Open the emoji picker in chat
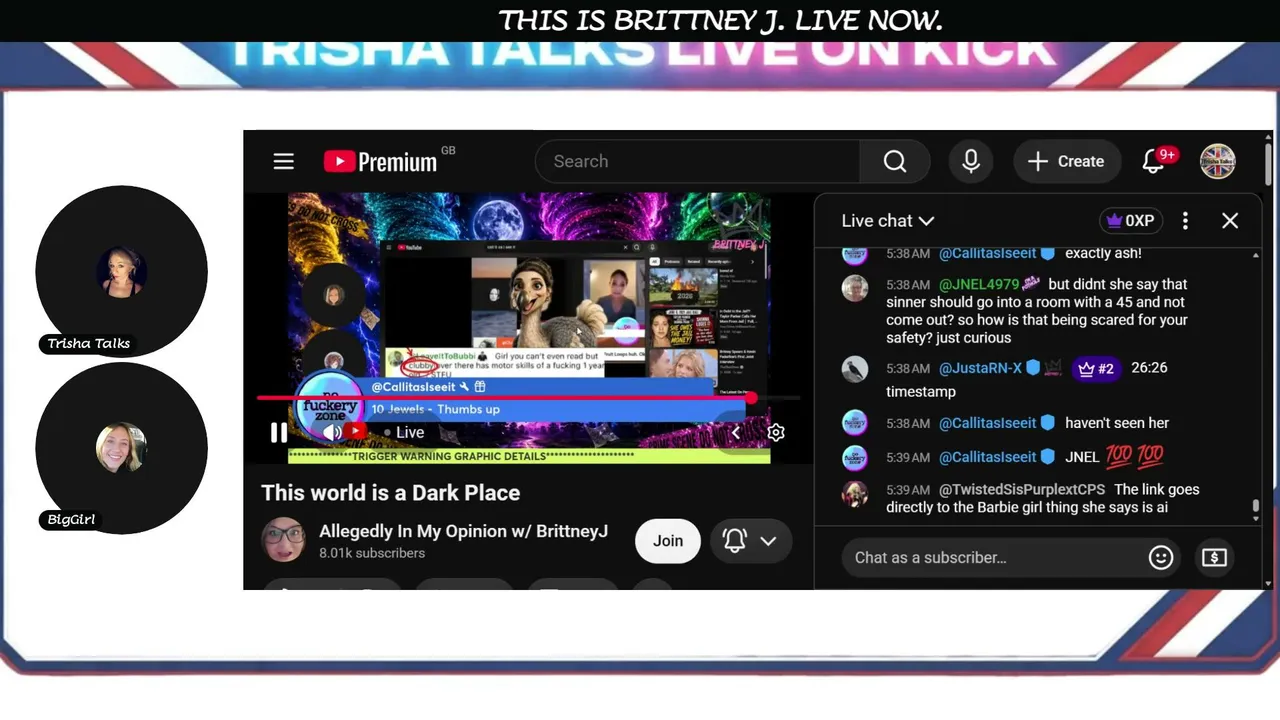This screenshot has height=720, width=1280. [1161, 558]
